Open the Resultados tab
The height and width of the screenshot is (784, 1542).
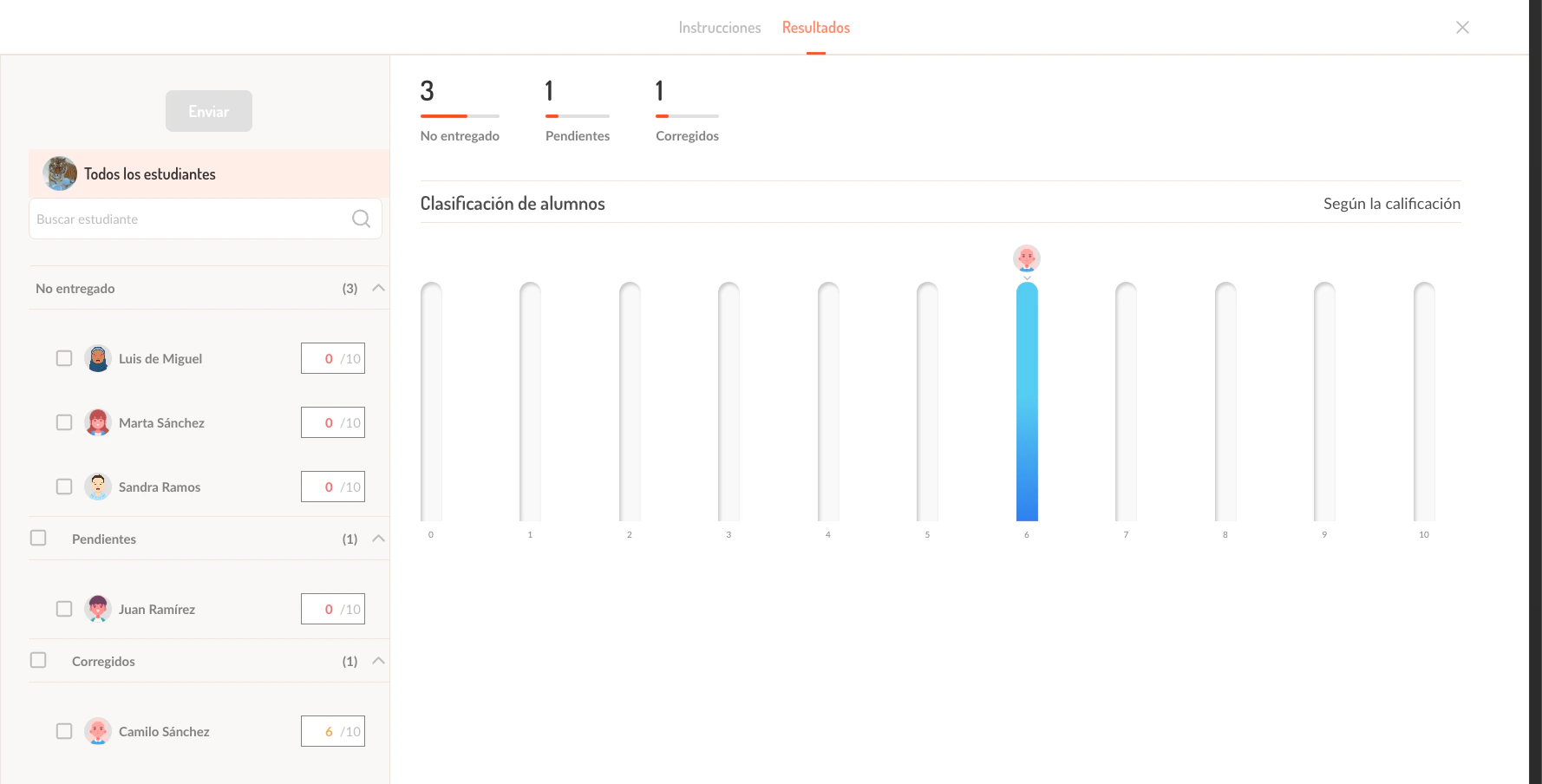click(815, 27)
